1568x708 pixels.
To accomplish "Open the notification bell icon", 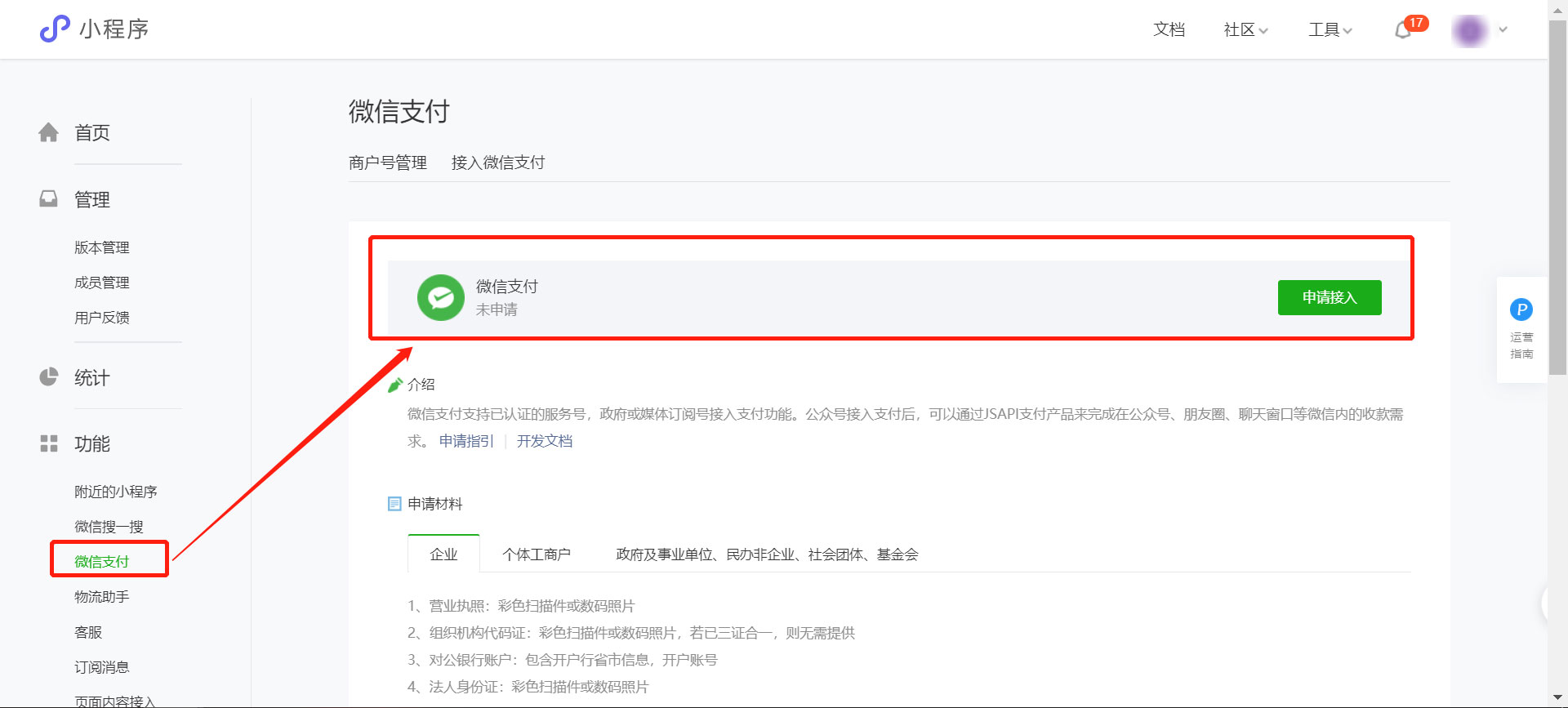I will coord(1403,30).
